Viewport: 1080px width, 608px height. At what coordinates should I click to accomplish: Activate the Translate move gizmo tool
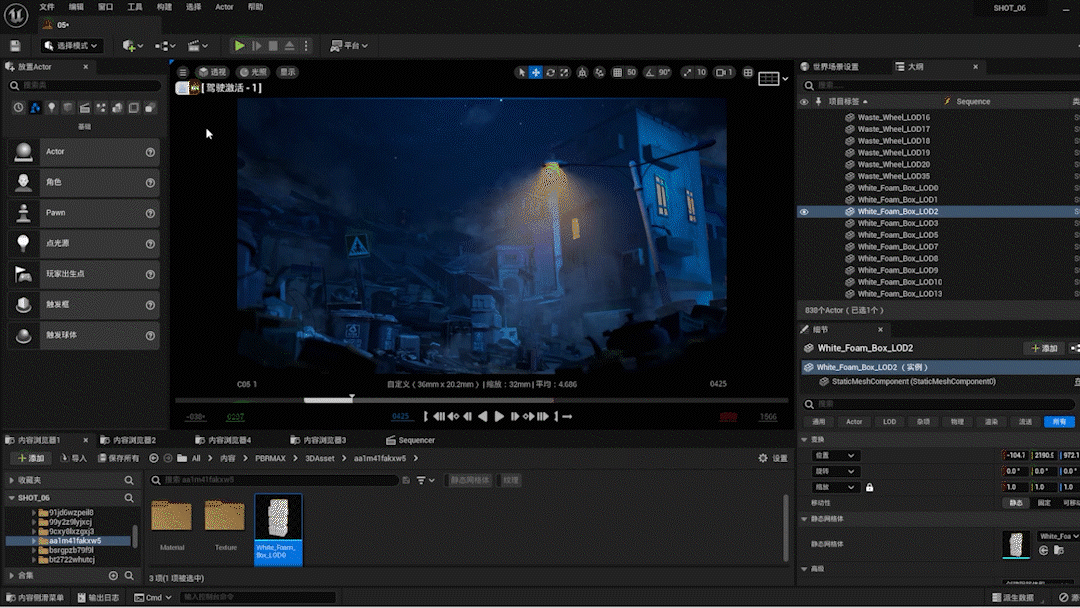tap(535, 72)
